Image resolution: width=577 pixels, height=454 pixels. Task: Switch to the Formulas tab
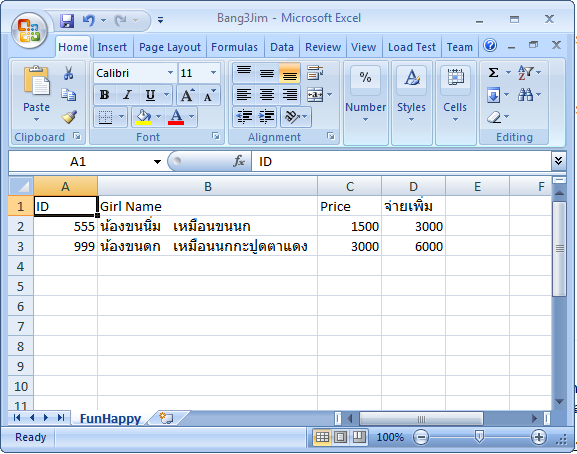[x=234, y=47]
